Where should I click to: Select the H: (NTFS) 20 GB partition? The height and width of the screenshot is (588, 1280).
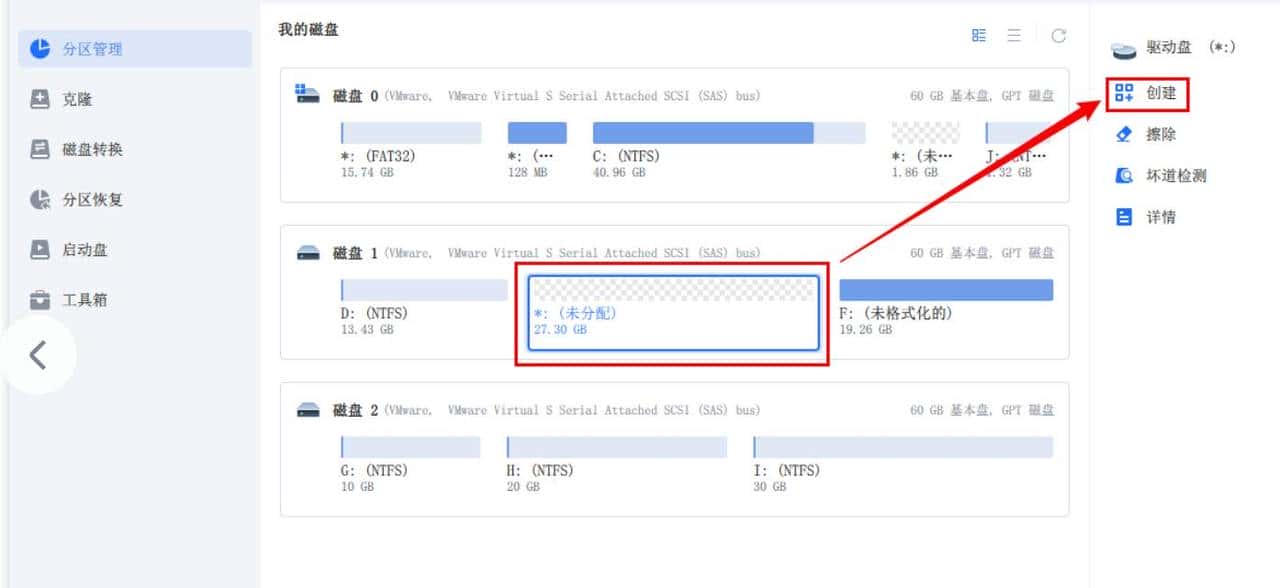tap(617, 447)
